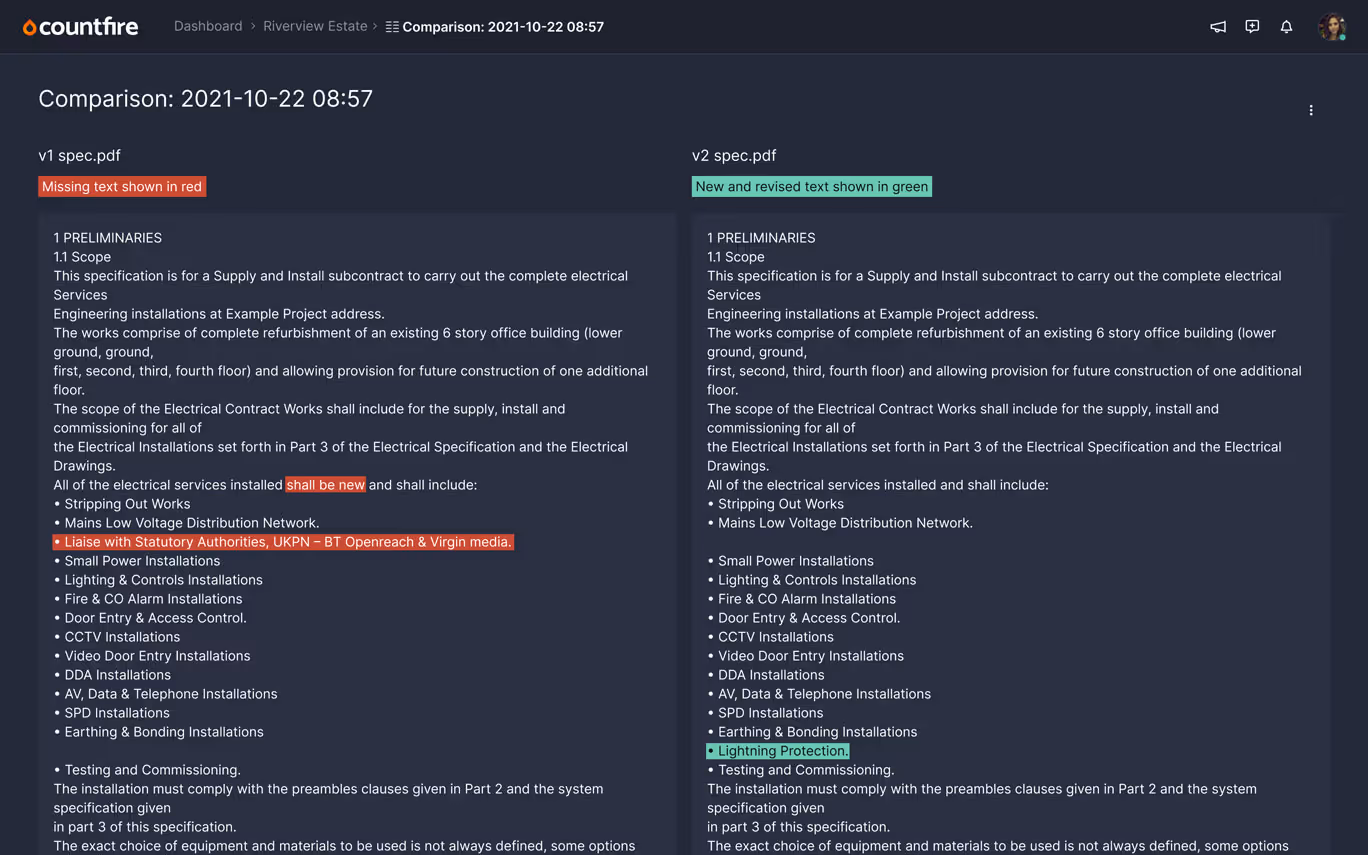
Task: Open the three-dot comparison options menu
Action: pos(1311,110)
